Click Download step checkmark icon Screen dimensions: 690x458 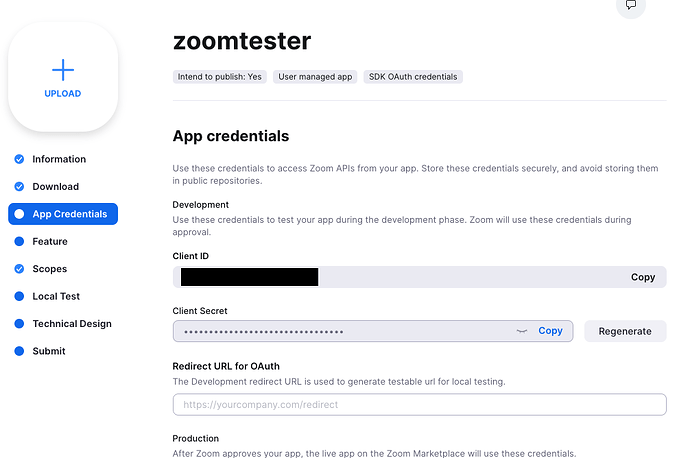click(18, 186)
